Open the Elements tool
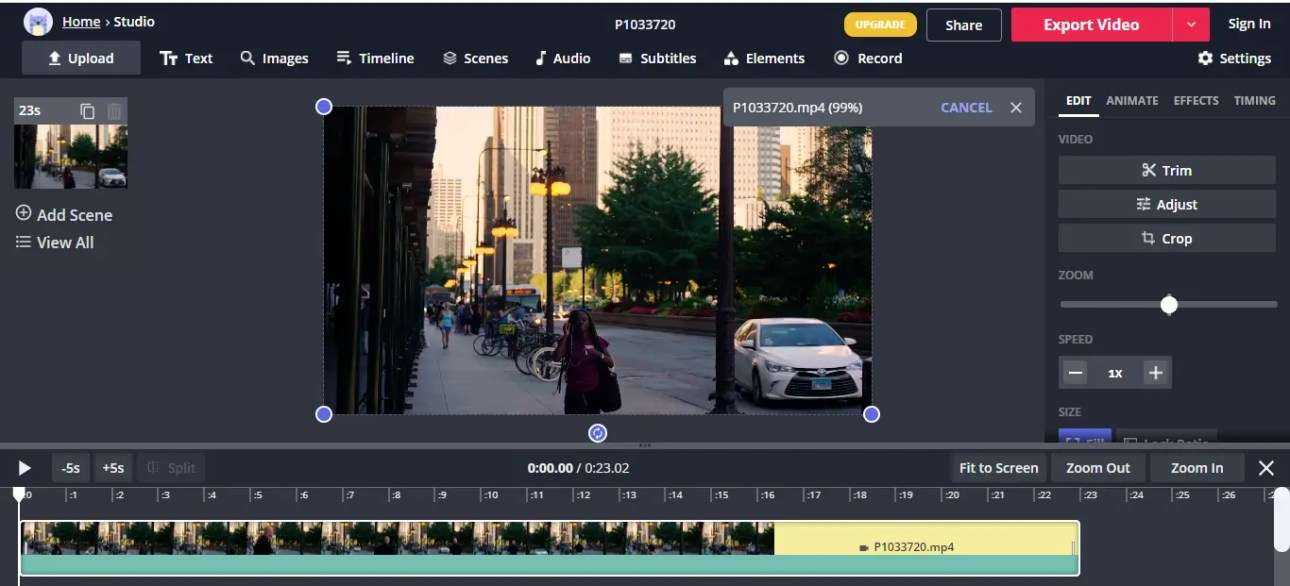This screenshot has width=1290, height=586. point(764,58)
